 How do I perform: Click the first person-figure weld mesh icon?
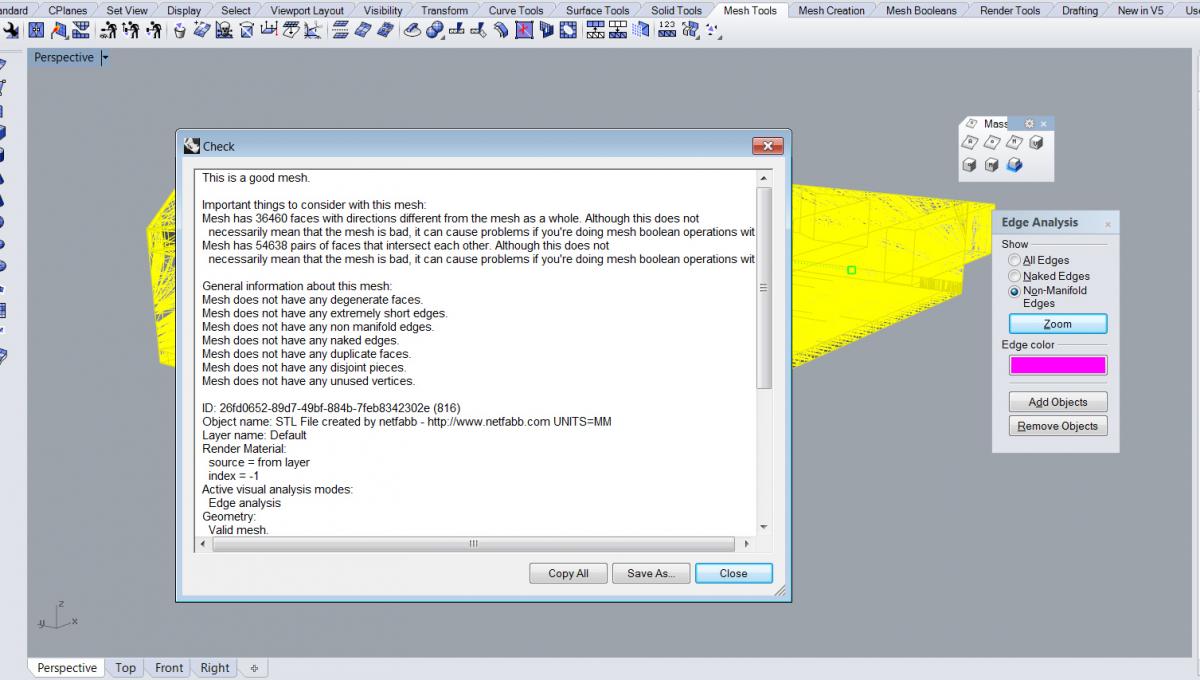pyautogui.click(x=109, y=31)
